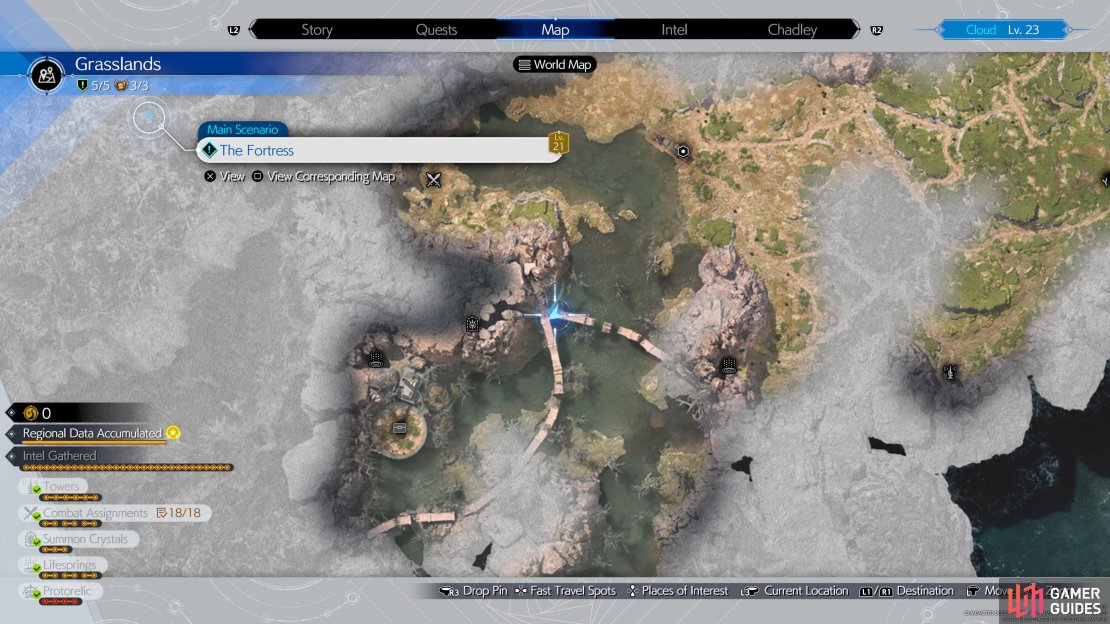The image size is (1110, 624).
Task: Click the Intel Gathered progress bar
Action: click(127, 467)
